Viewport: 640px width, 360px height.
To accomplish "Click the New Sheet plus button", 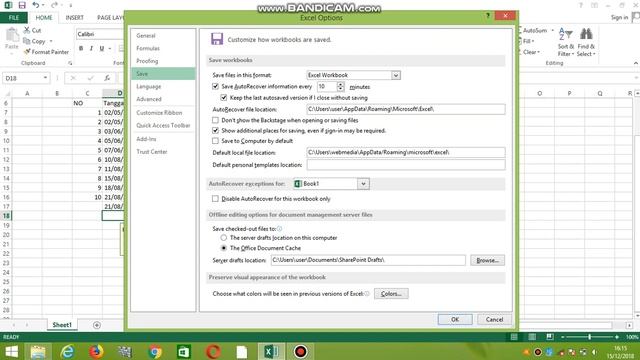I will point(97,325).
